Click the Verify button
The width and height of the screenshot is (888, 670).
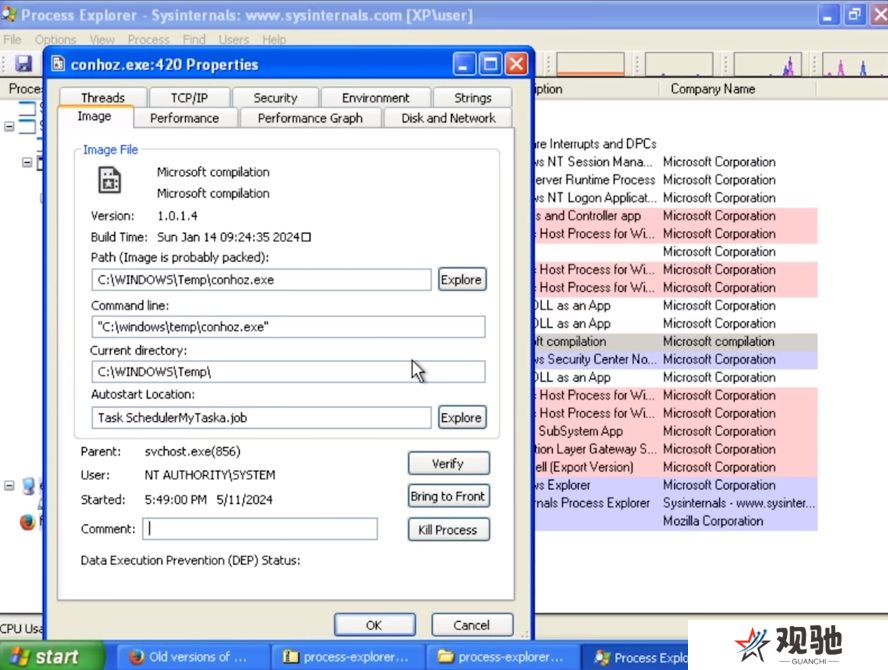[x=449, y=463]
